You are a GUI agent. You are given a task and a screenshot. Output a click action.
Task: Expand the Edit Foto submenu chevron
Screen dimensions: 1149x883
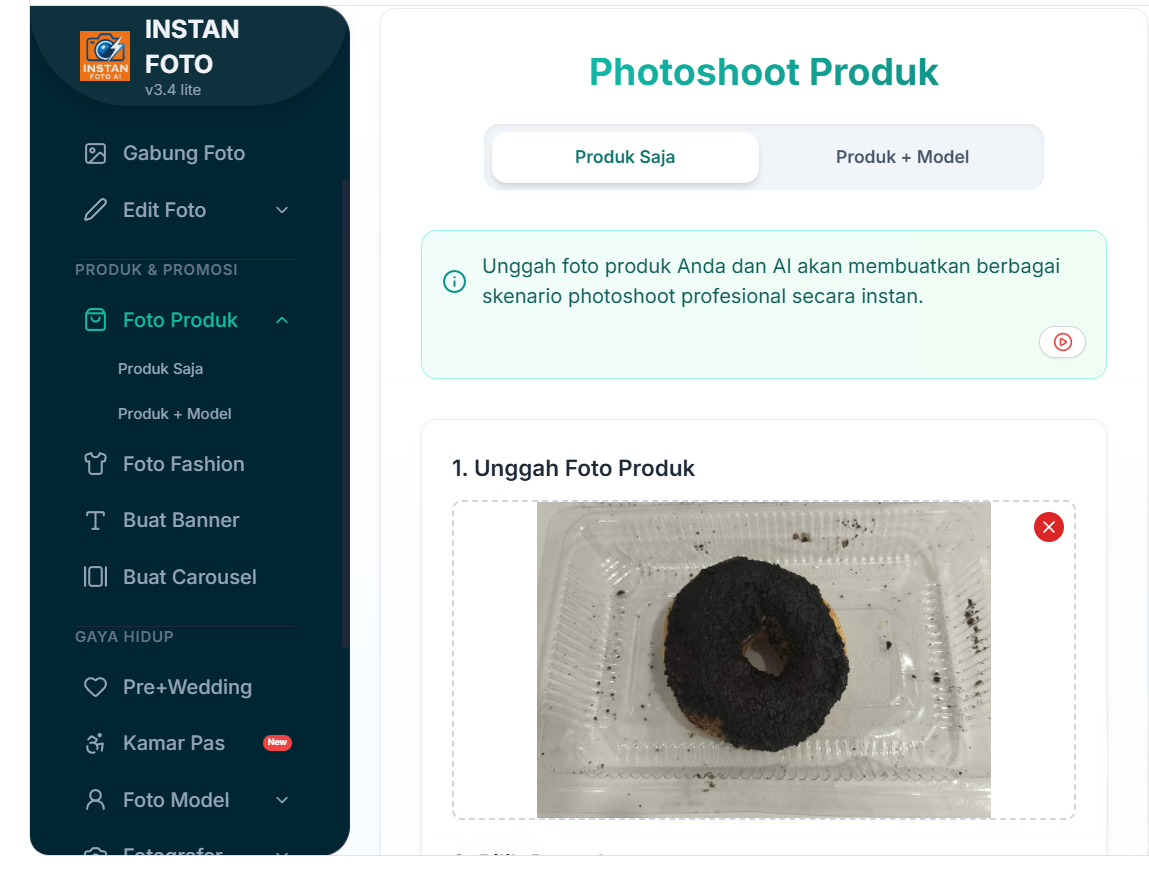coord(282,210)
